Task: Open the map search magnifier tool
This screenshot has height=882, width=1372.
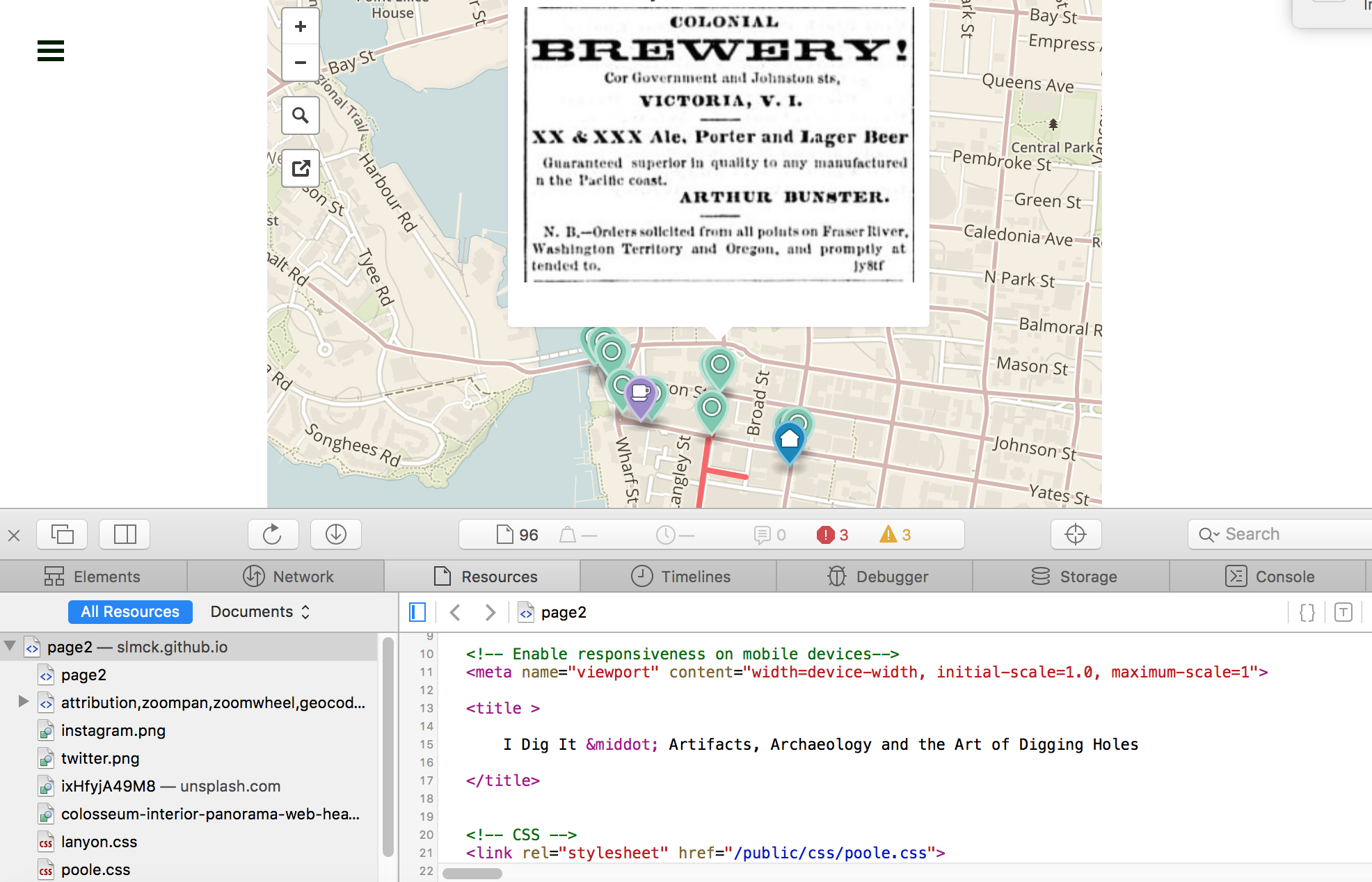Action: [x=301, y=115]
